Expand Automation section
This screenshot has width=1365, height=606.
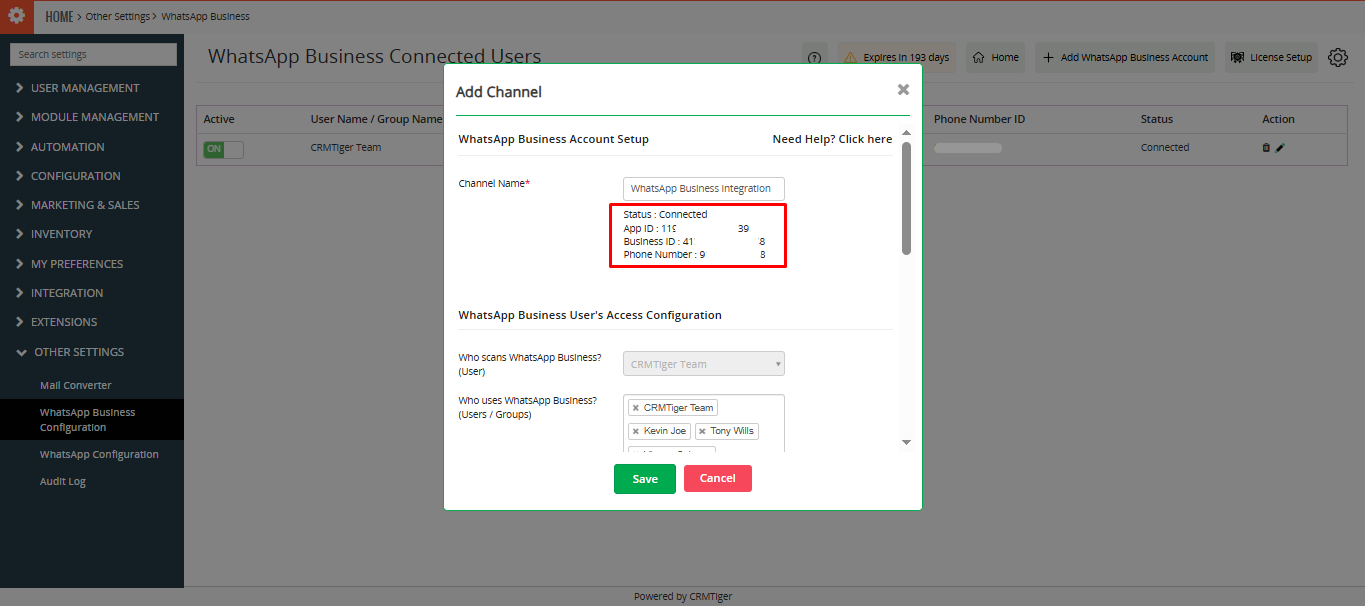[x=67, y=147]
